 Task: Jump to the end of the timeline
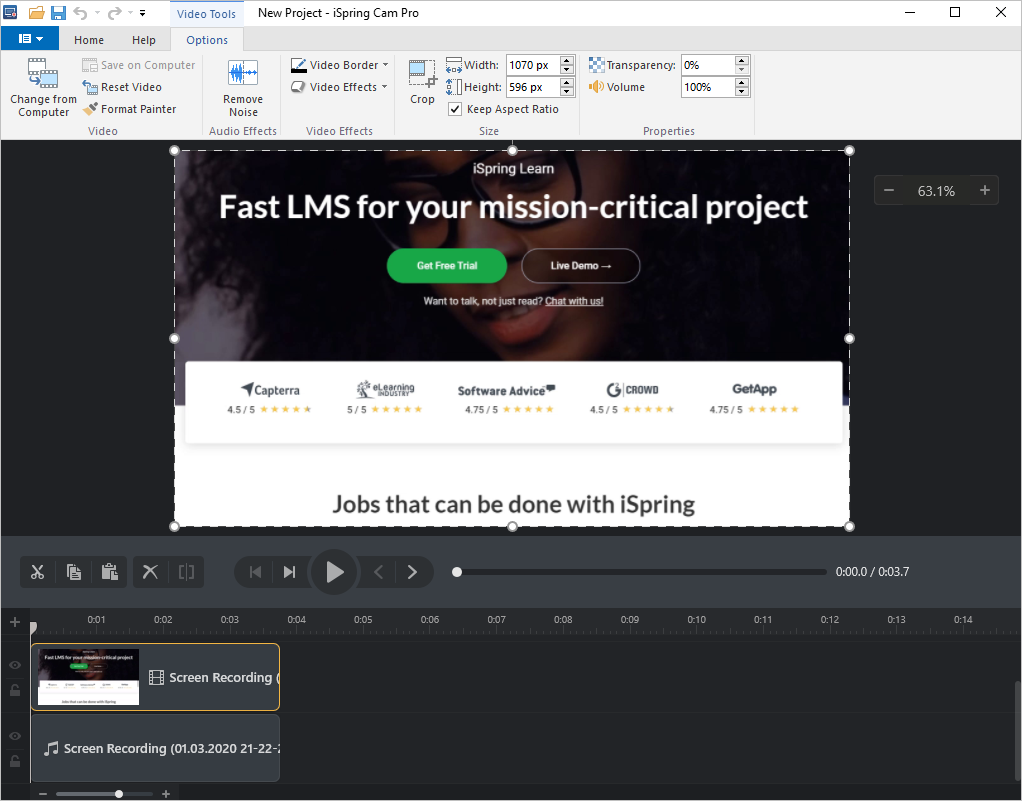click(x=289, y=572)
